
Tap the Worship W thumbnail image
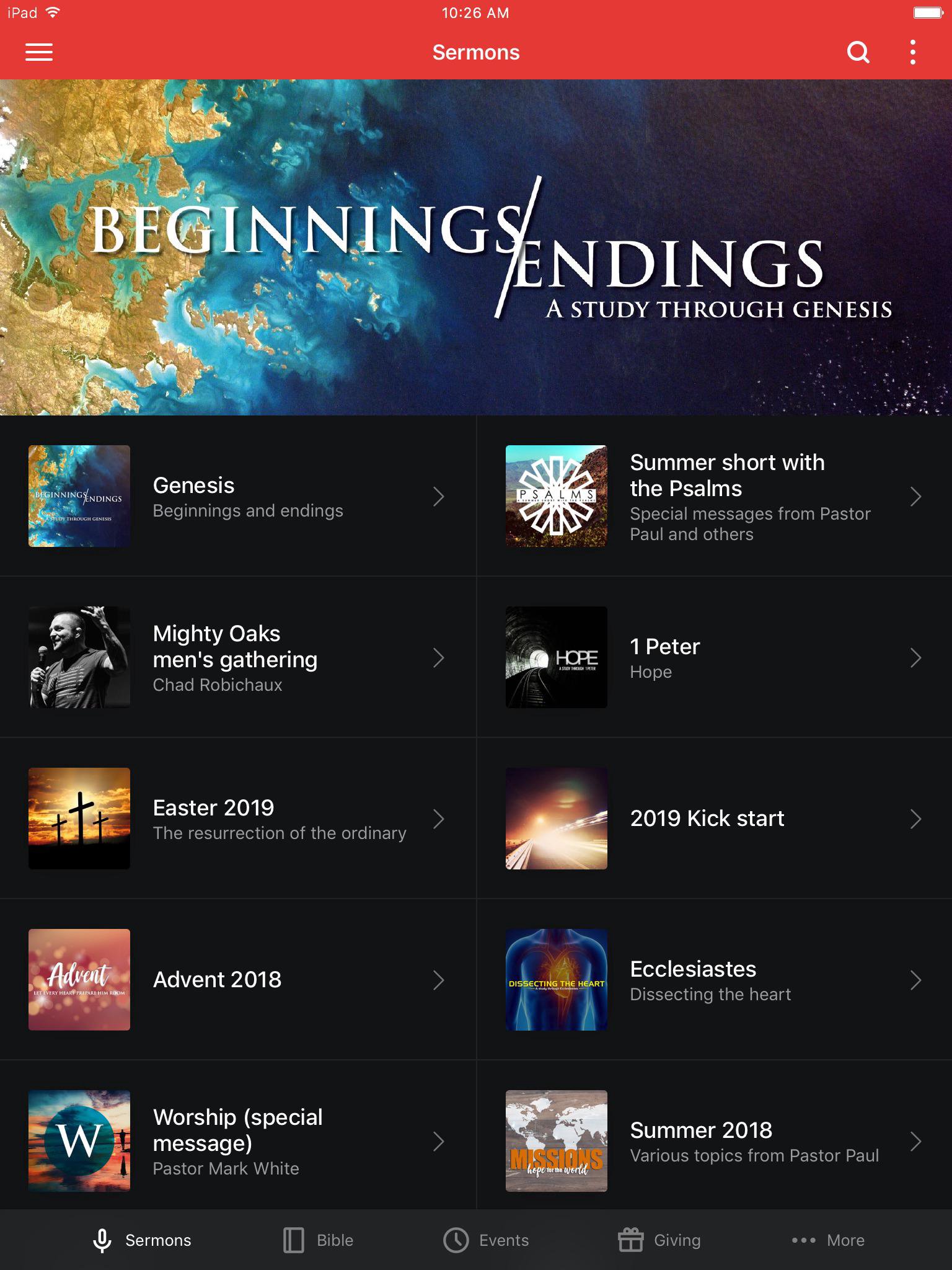coord(79,1141)
